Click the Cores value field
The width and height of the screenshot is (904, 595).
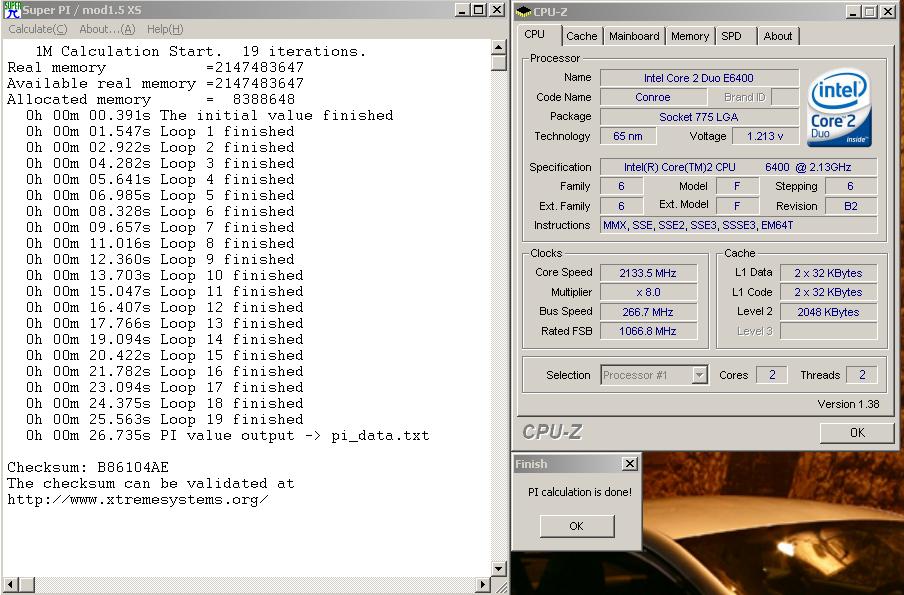click(x=771, y=375)
